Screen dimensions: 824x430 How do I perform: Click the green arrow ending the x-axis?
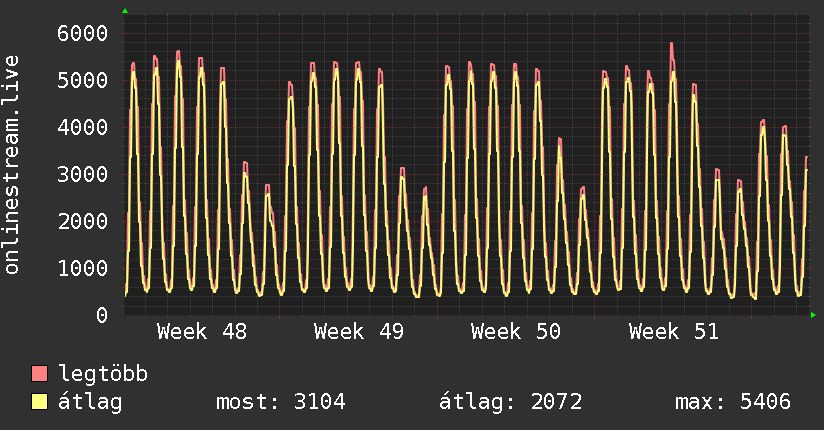pyautogui.click(x=814, y=315)
